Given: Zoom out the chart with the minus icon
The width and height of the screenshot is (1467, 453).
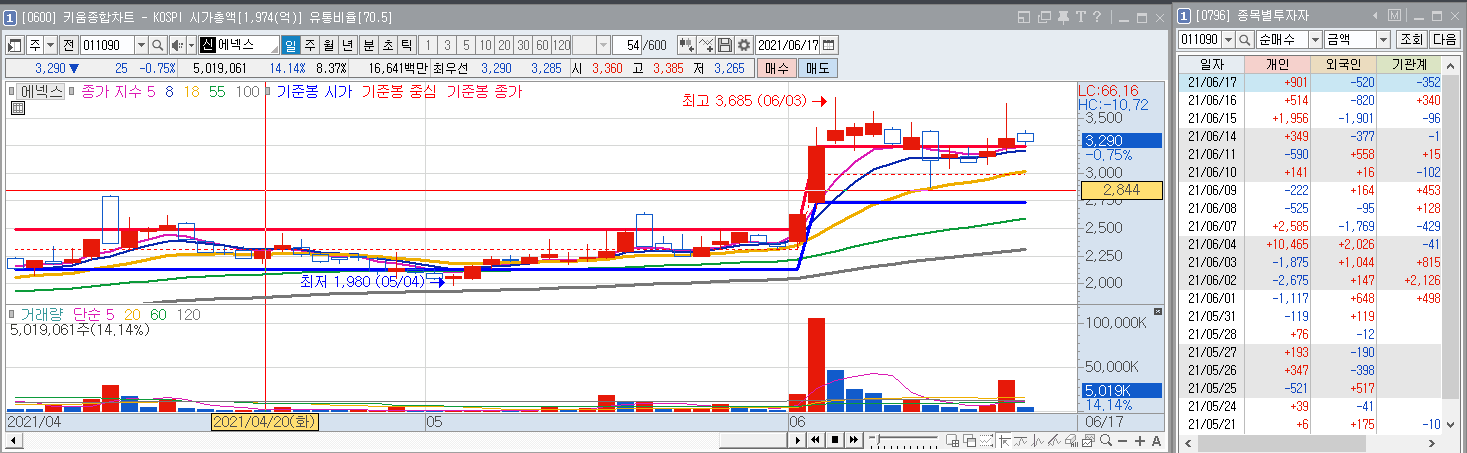Looking at the screenshot, I should tap(1122, 440).
